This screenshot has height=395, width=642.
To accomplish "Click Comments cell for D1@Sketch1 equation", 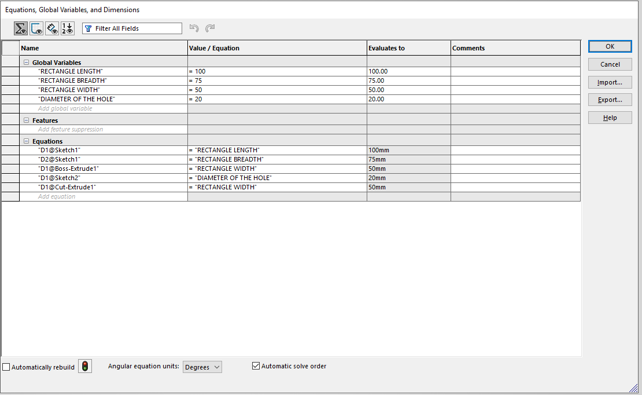I will (515, 150).
